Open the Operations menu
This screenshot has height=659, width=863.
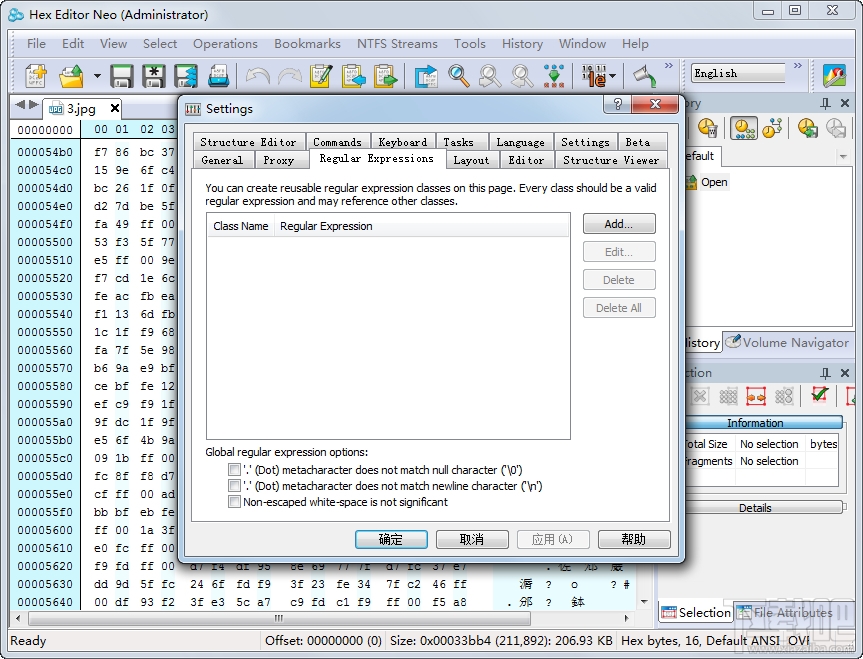pos(225,43)
